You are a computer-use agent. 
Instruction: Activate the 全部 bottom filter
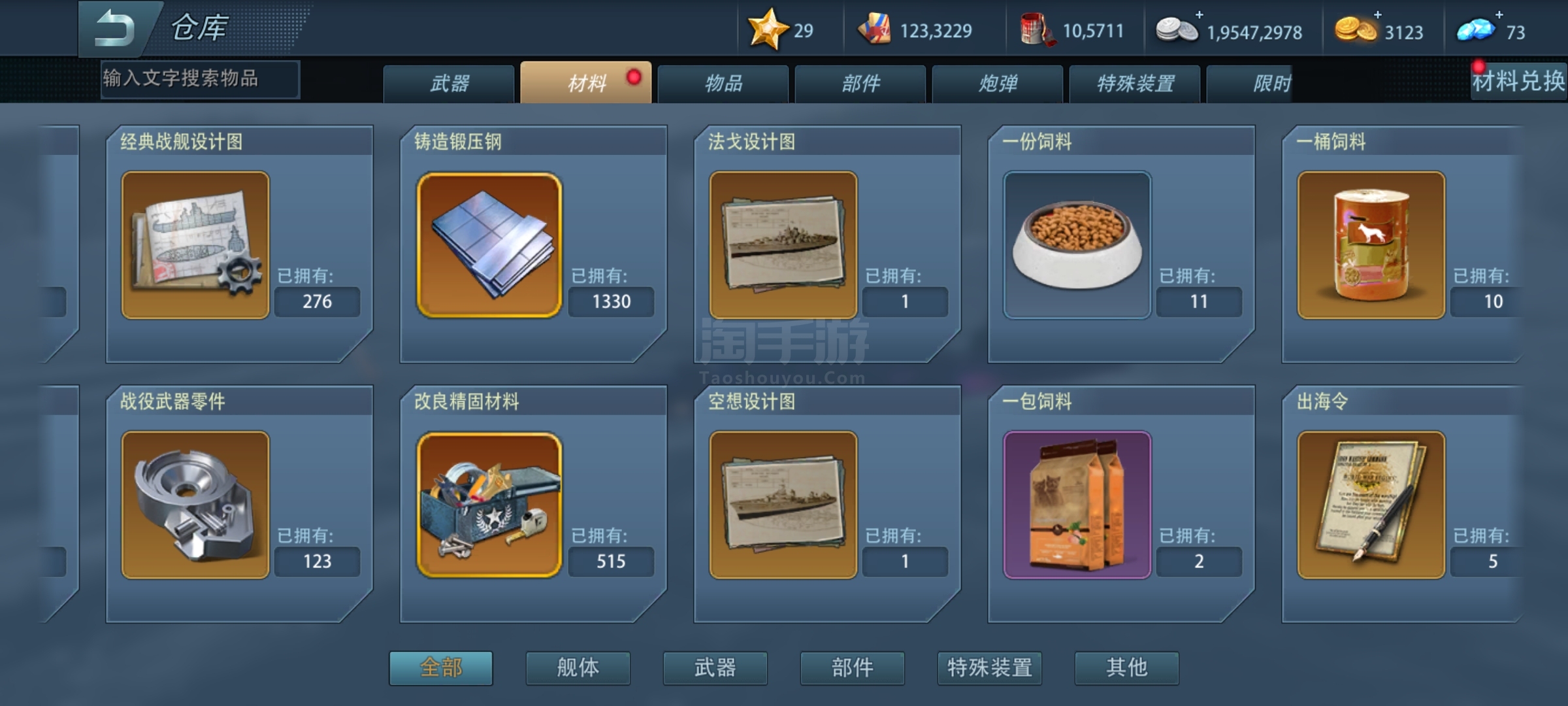pyautogui.click(x=441, y=667)
